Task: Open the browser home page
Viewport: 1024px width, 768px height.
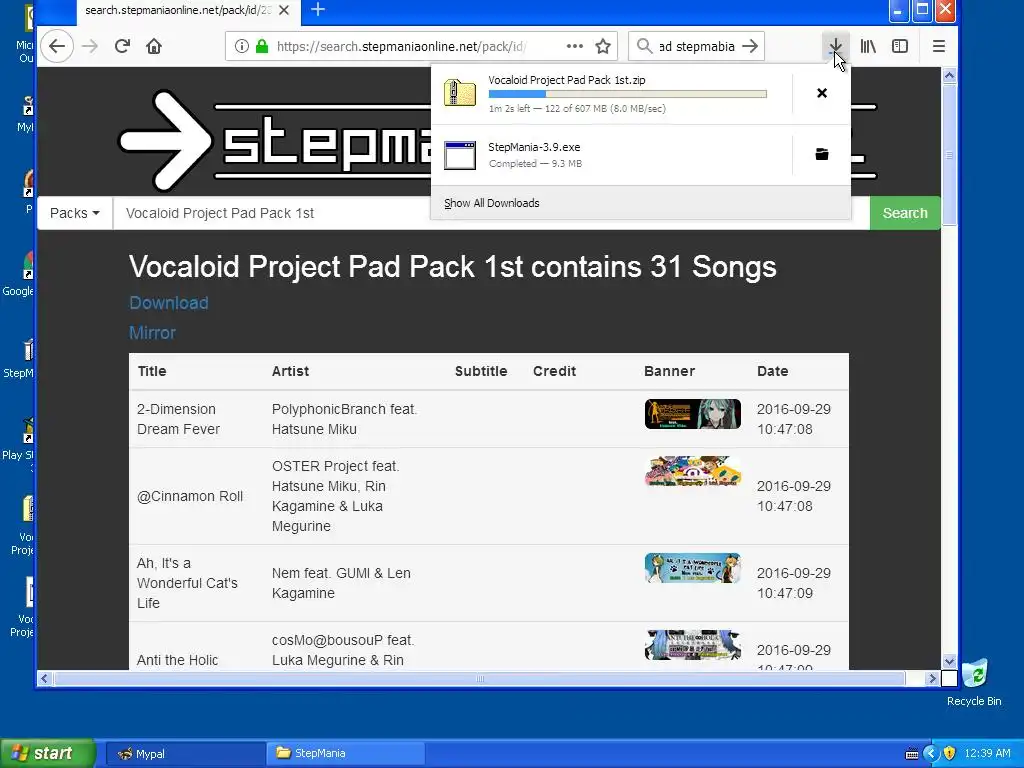Action: tap(154, 46)
